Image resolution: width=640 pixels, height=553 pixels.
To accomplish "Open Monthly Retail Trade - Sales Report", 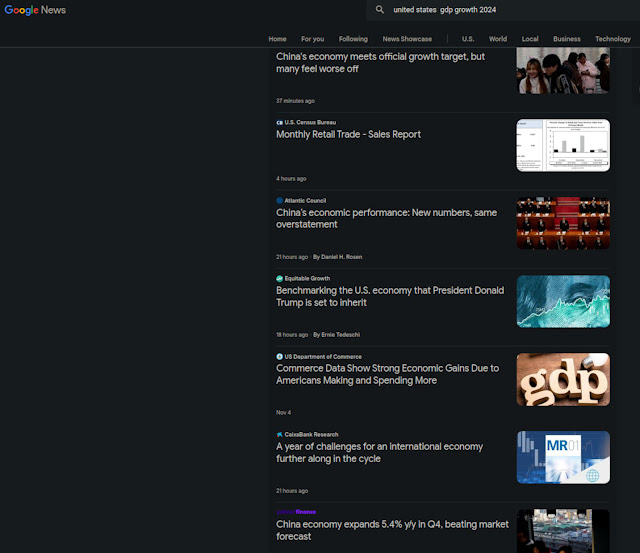I will point(348,134).
